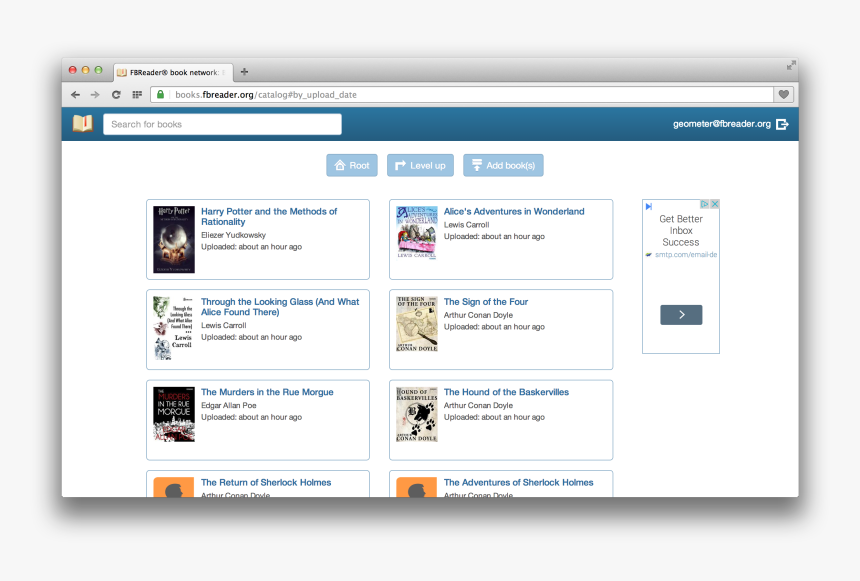The height and width of the screenshot is (581, 860).
Task: Click the fullscreen arrows in the window corner
Action: pyautogui.click(x=790, y=65)
